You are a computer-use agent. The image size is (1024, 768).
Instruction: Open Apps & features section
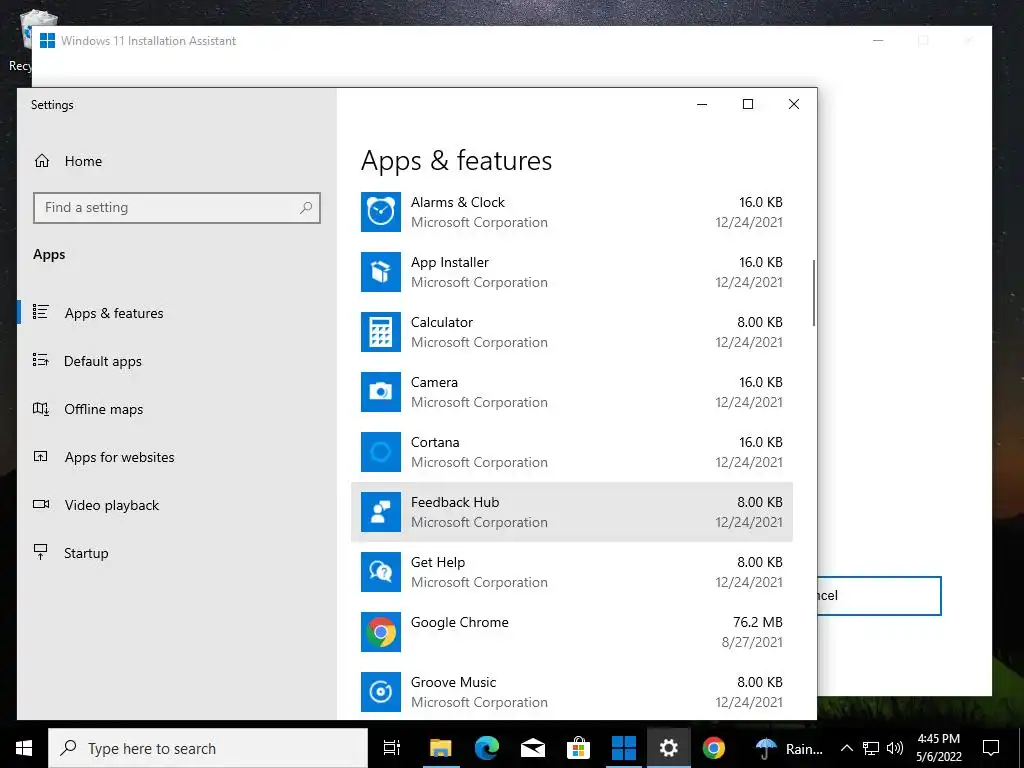[x=176, y=313]
